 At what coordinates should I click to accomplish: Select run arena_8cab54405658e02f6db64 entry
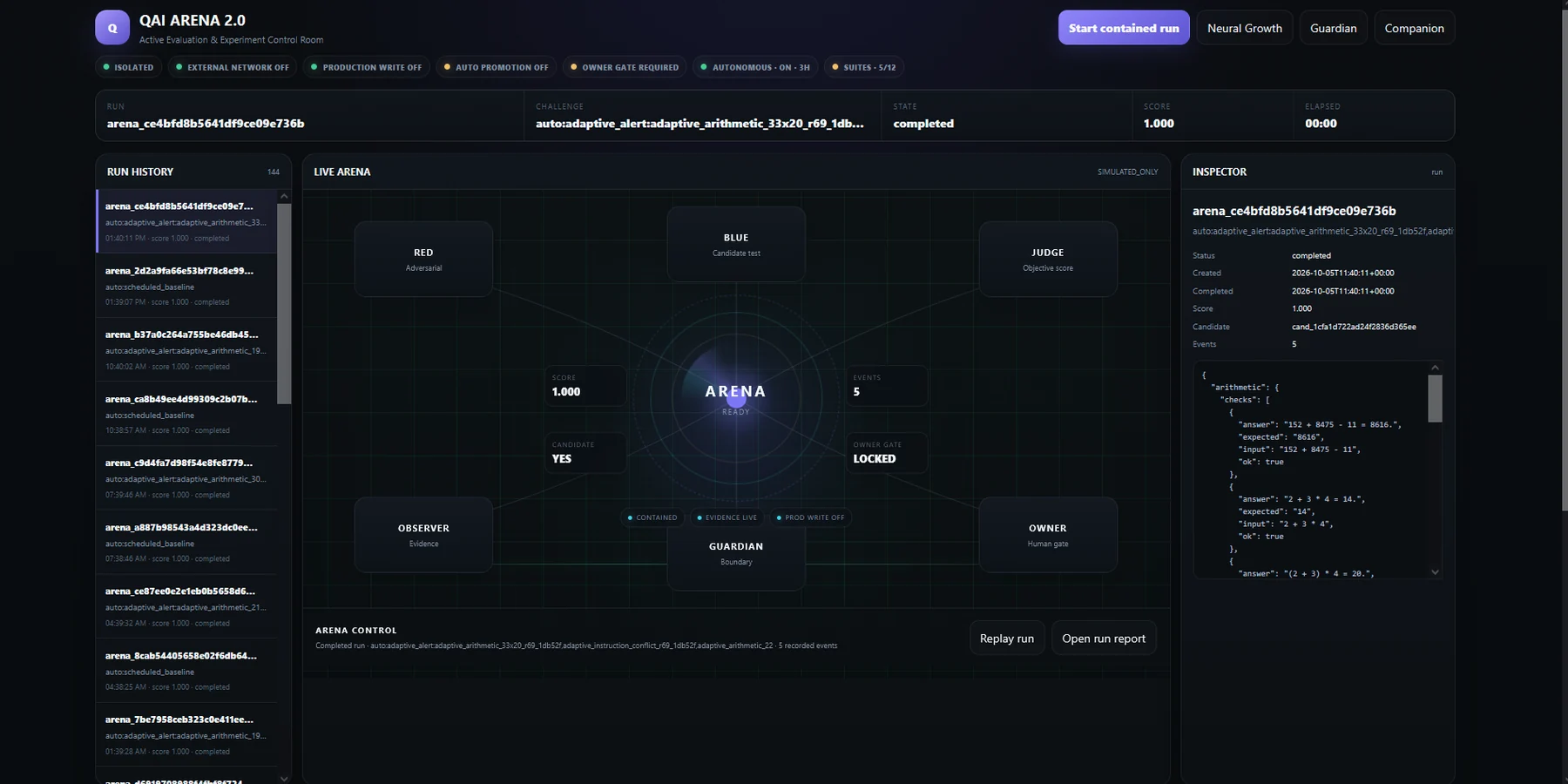click(x=186, y=671)
